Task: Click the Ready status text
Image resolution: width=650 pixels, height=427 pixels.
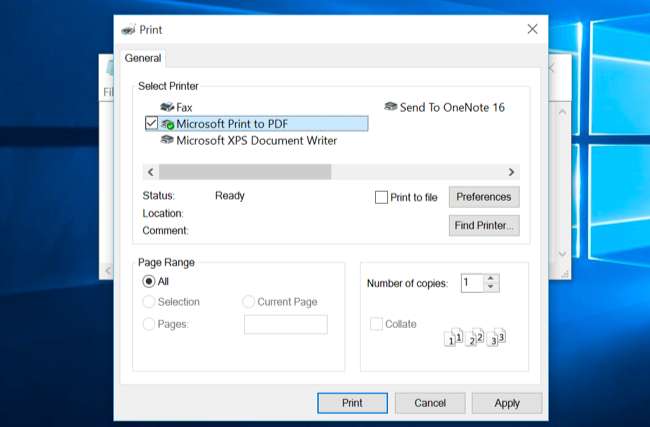Action: coord(230,196)
